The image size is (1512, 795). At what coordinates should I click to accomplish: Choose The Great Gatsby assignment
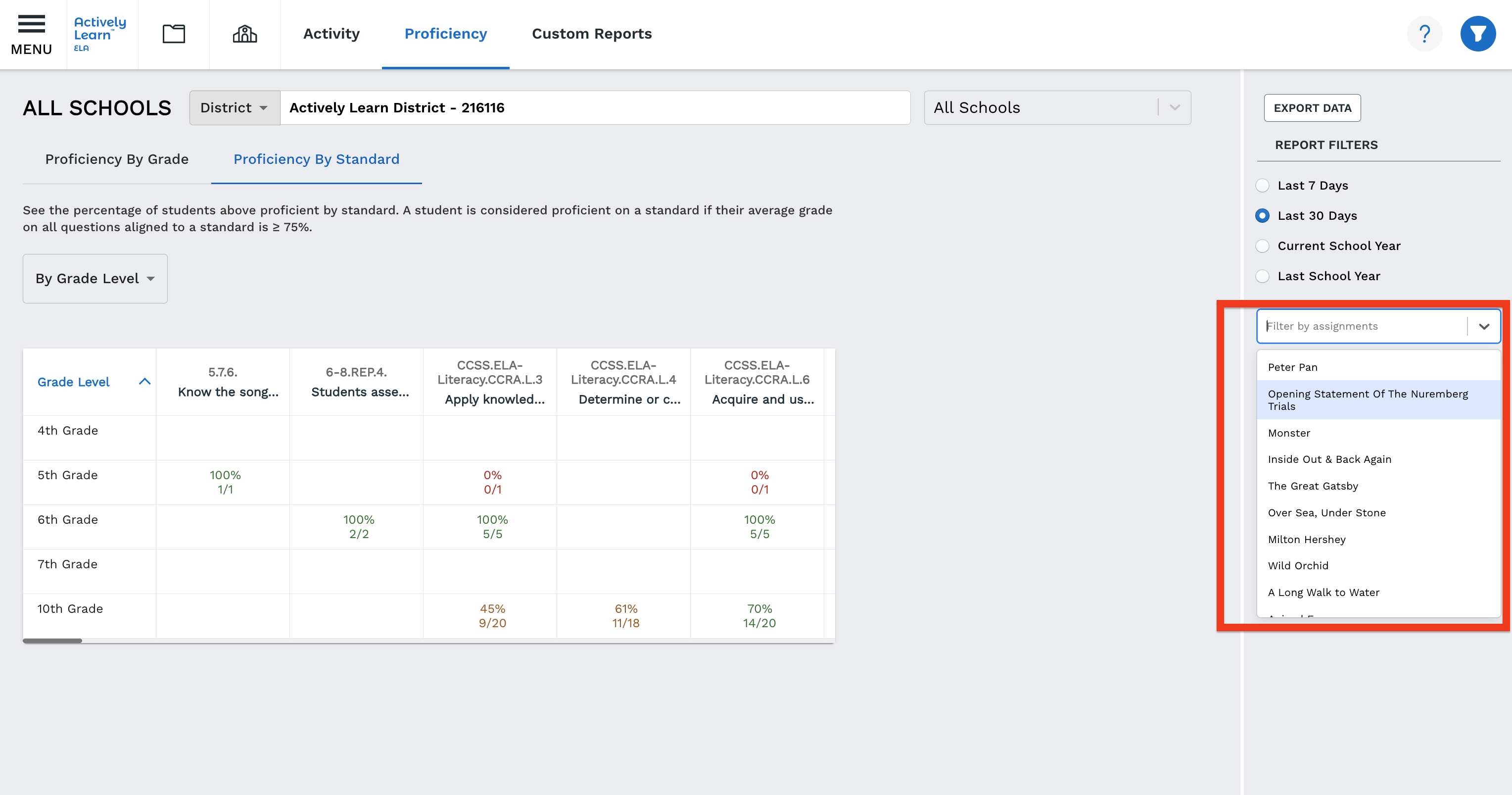click(1378, 486)
